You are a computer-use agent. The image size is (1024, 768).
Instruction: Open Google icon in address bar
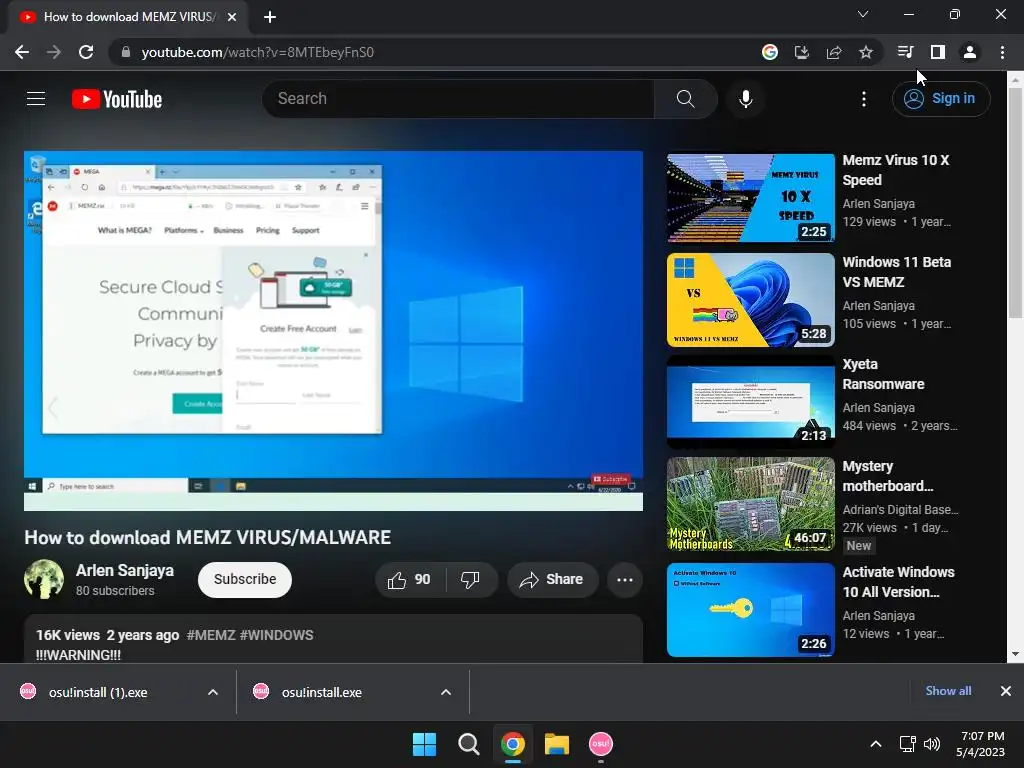770,52
